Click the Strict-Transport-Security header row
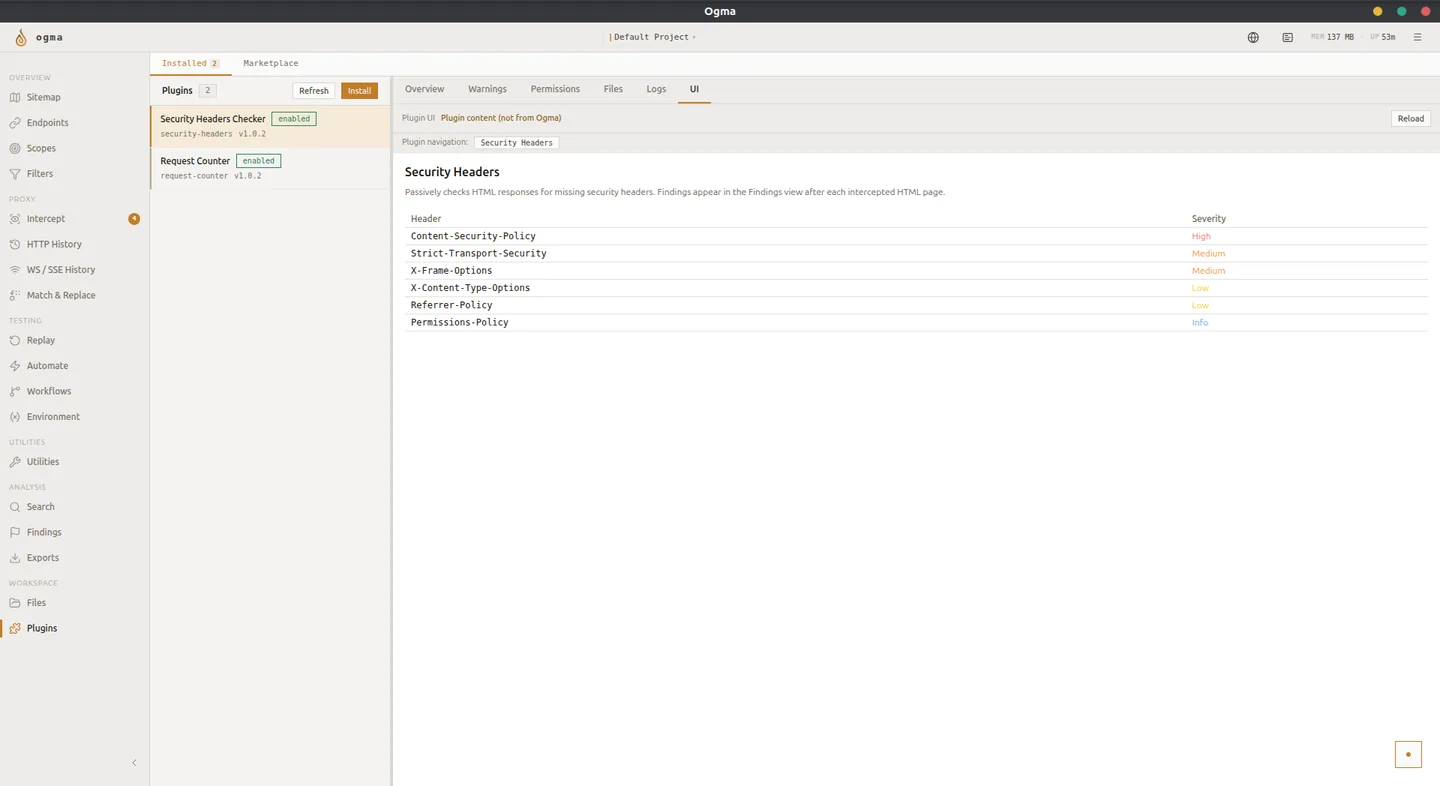 click(x=916, y=254)
